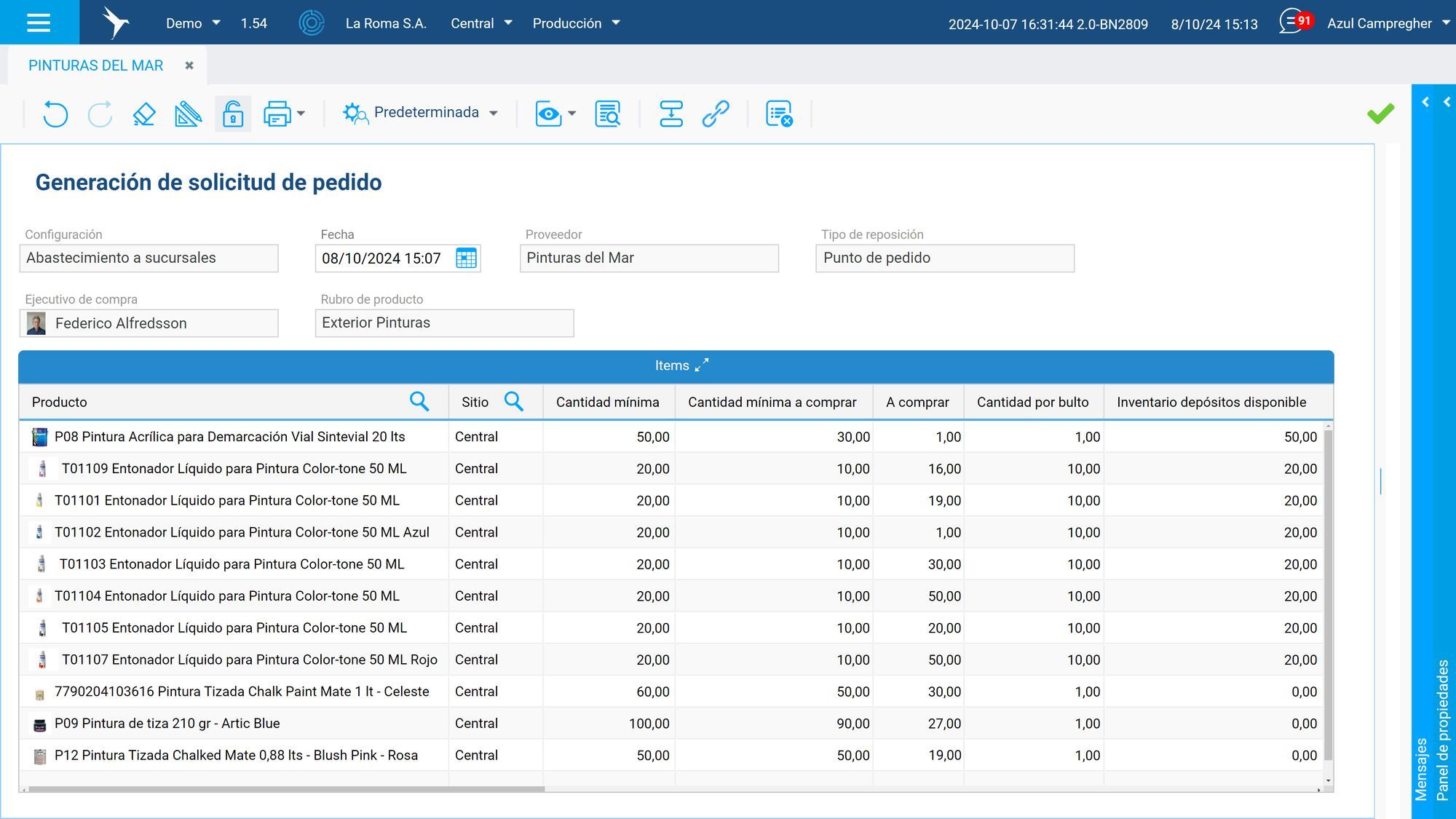Open the Producción environment dropdown
The height and width of the screenshot is (819, 1456).
576,23
